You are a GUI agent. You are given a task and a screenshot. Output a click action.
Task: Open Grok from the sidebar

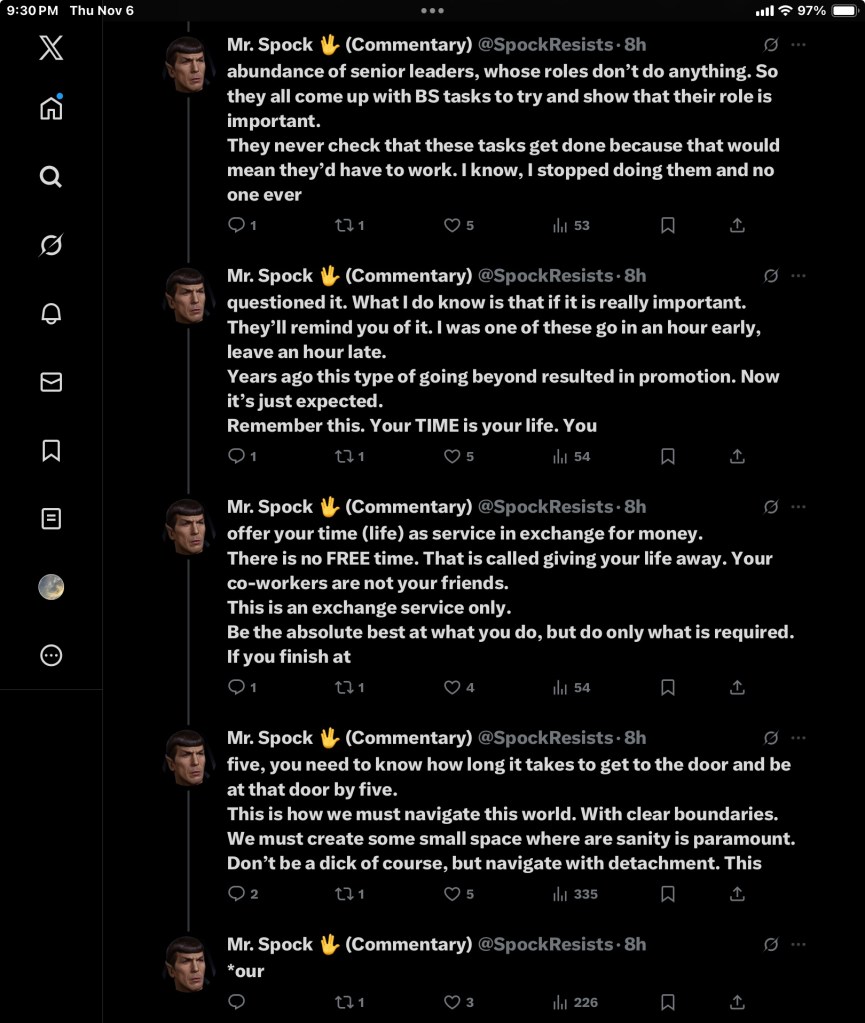[51, 245]
